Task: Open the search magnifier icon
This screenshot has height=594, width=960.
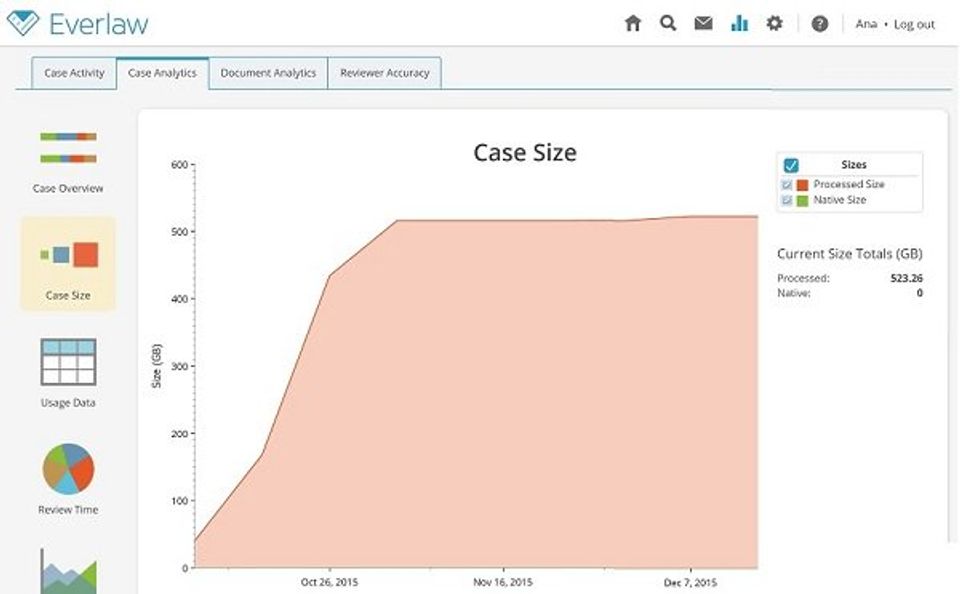Action: 668,23
